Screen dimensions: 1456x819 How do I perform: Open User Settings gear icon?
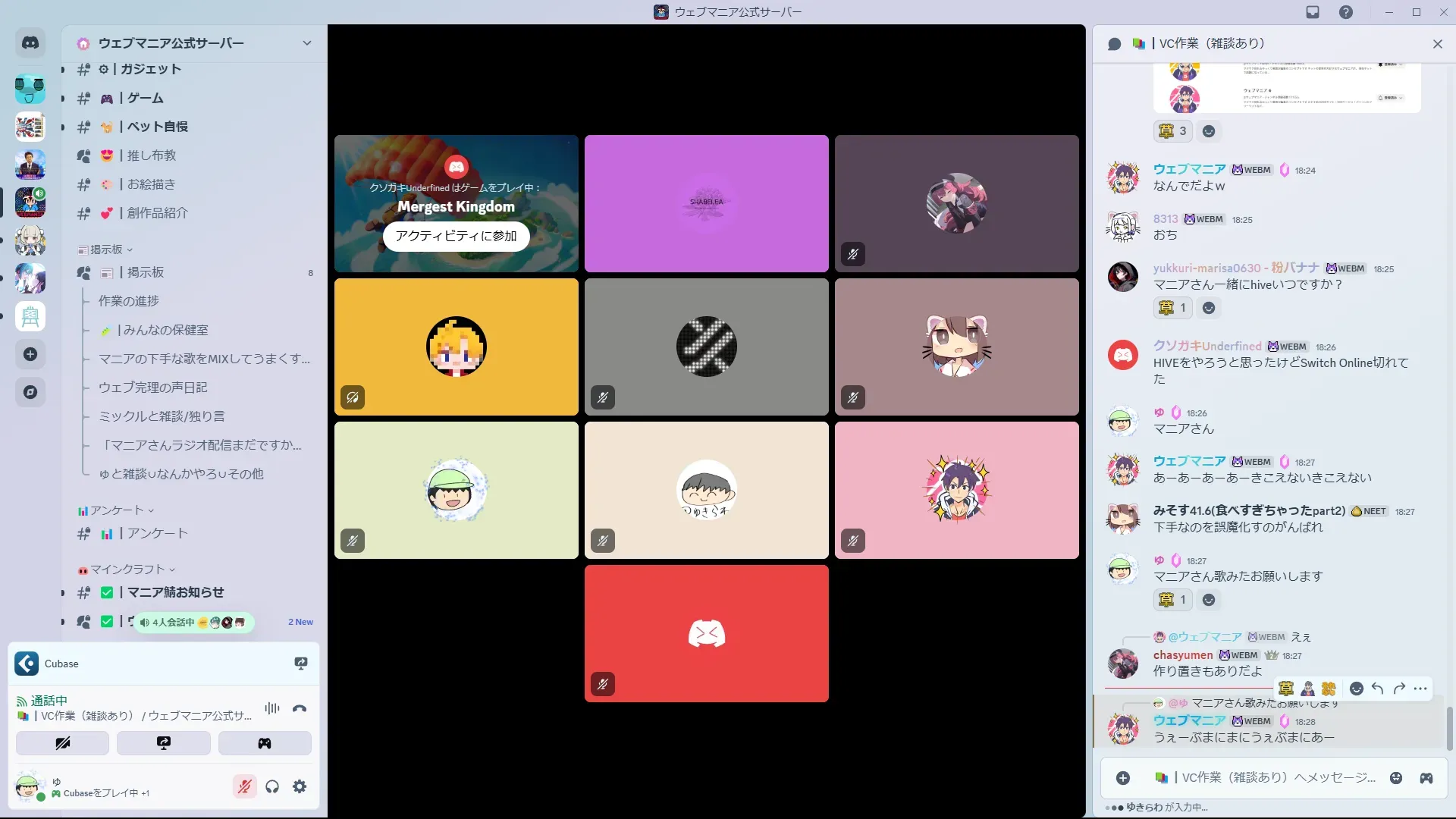coord(300,786)
